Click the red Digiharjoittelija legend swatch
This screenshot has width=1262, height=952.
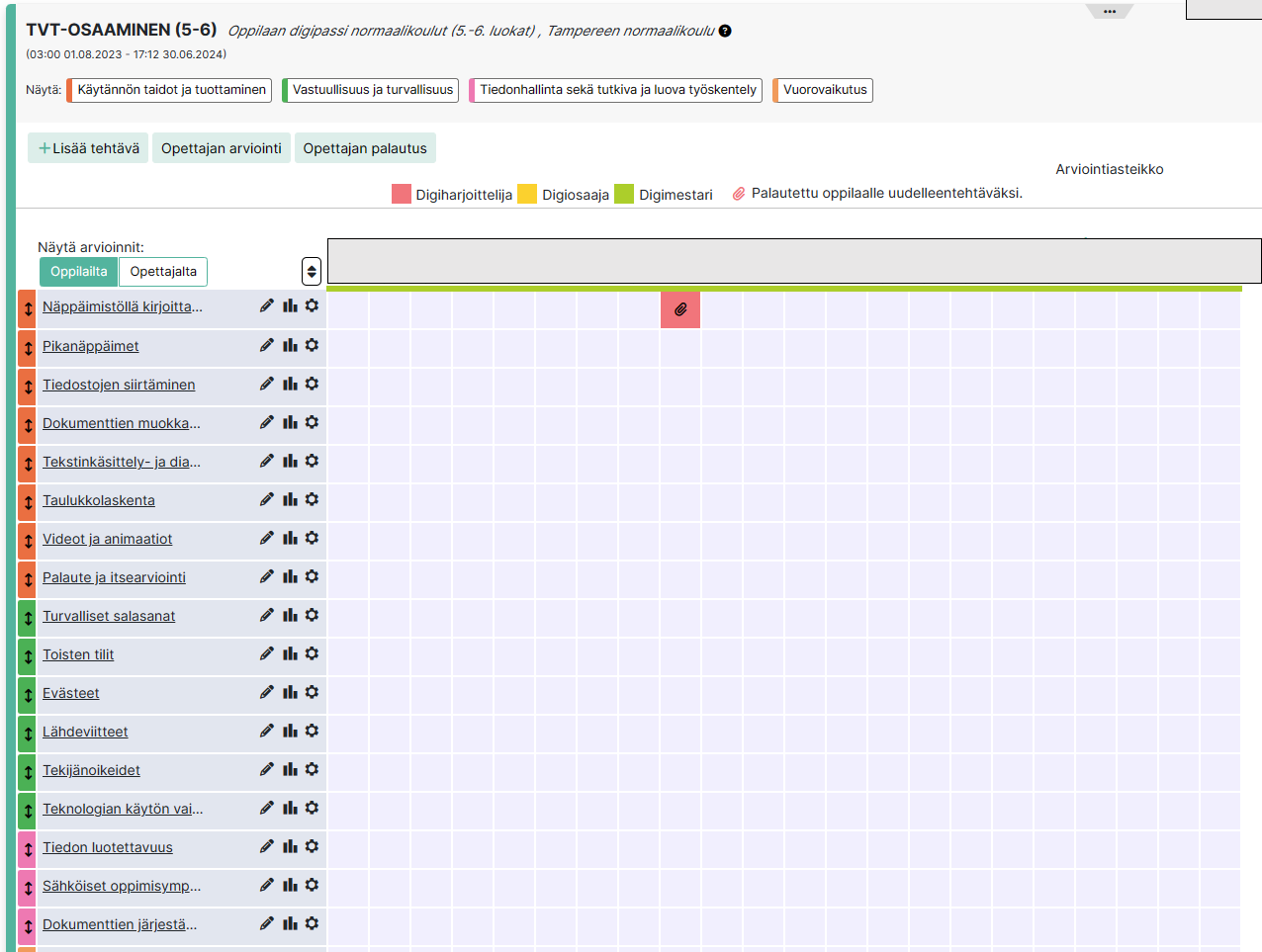pos(401,194)
